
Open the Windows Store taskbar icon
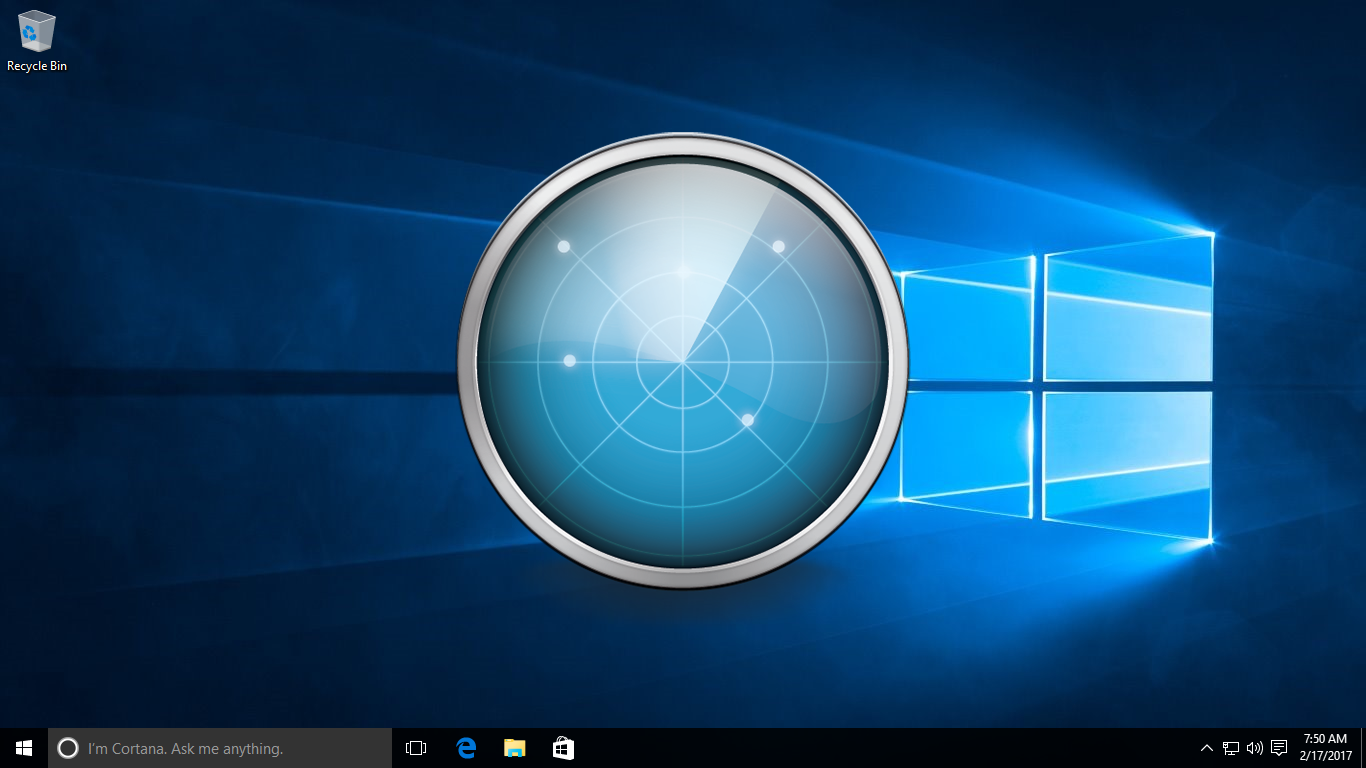[563, 748]
